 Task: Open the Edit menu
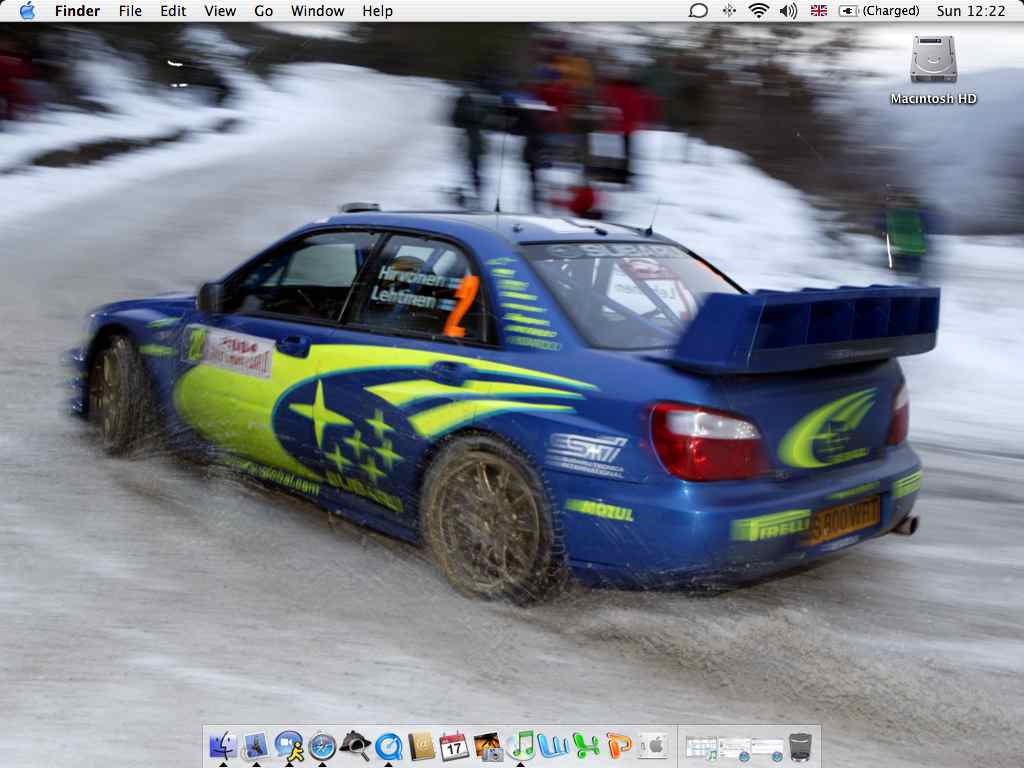[x=173, y=11]
